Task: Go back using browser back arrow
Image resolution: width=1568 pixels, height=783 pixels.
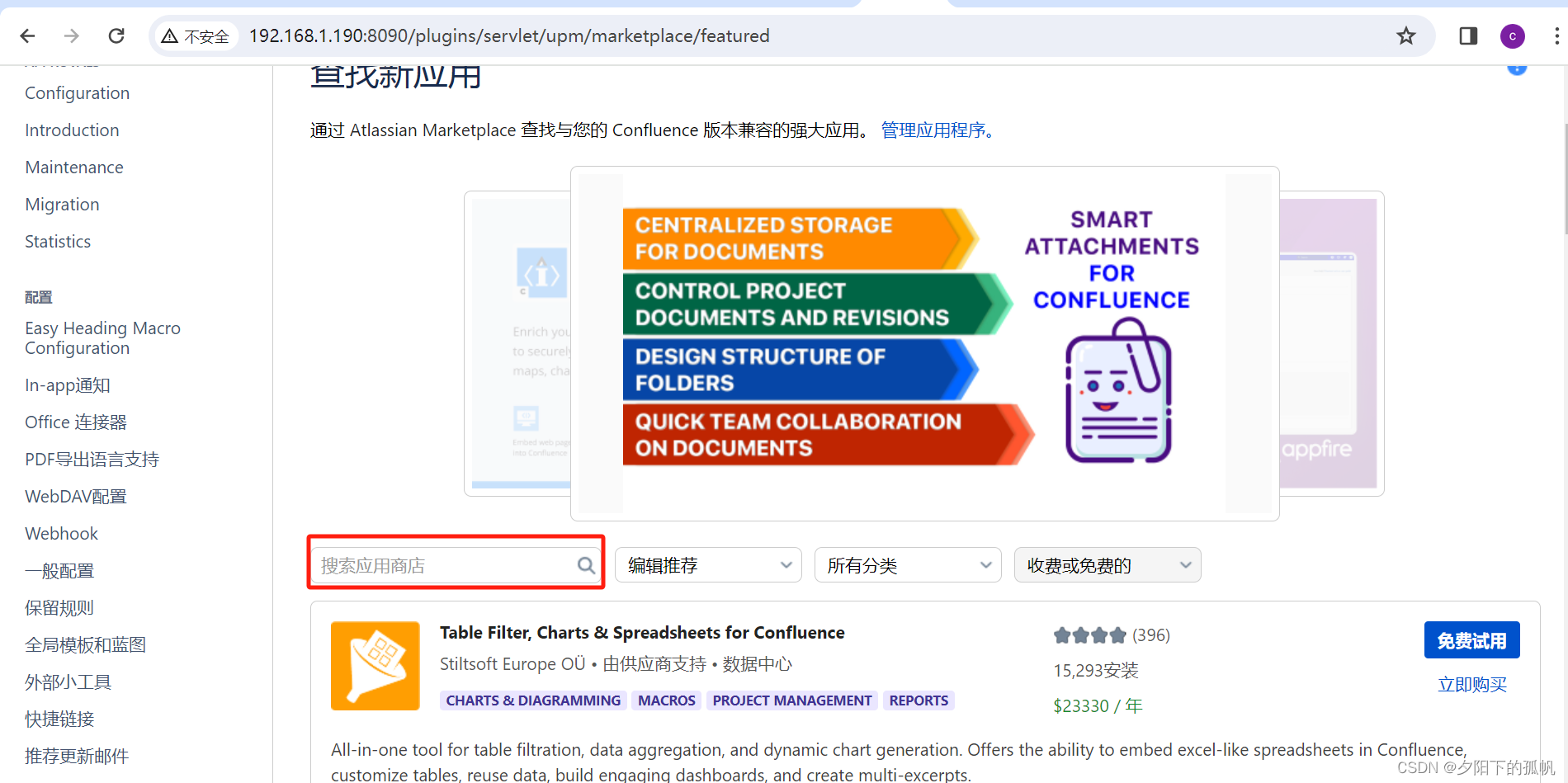Action: (x=27, y=35)
